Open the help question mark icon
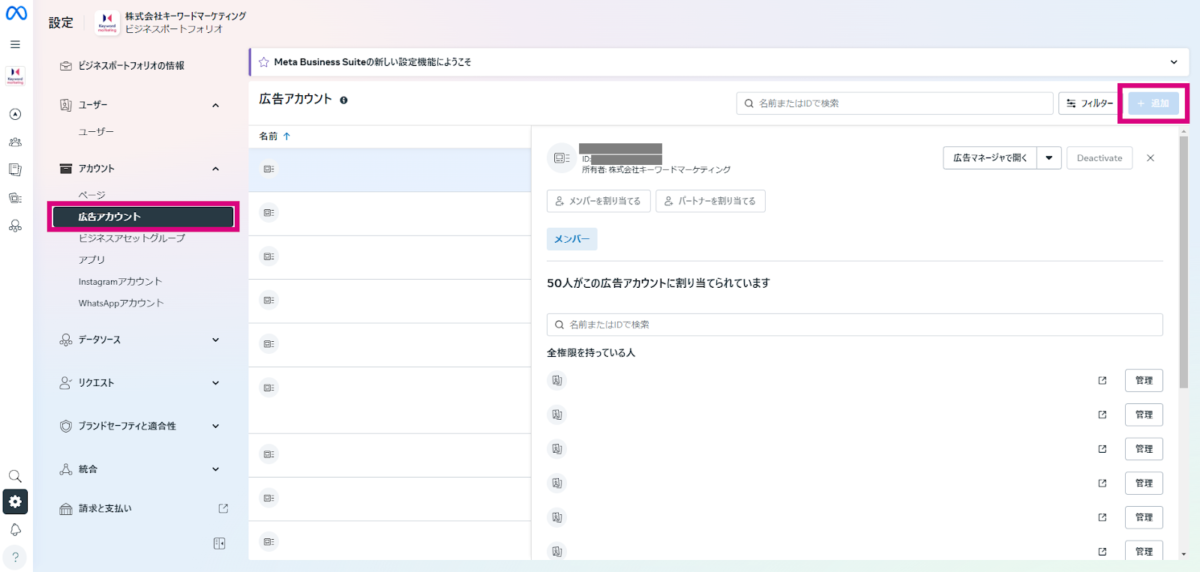 pos(15,557)
